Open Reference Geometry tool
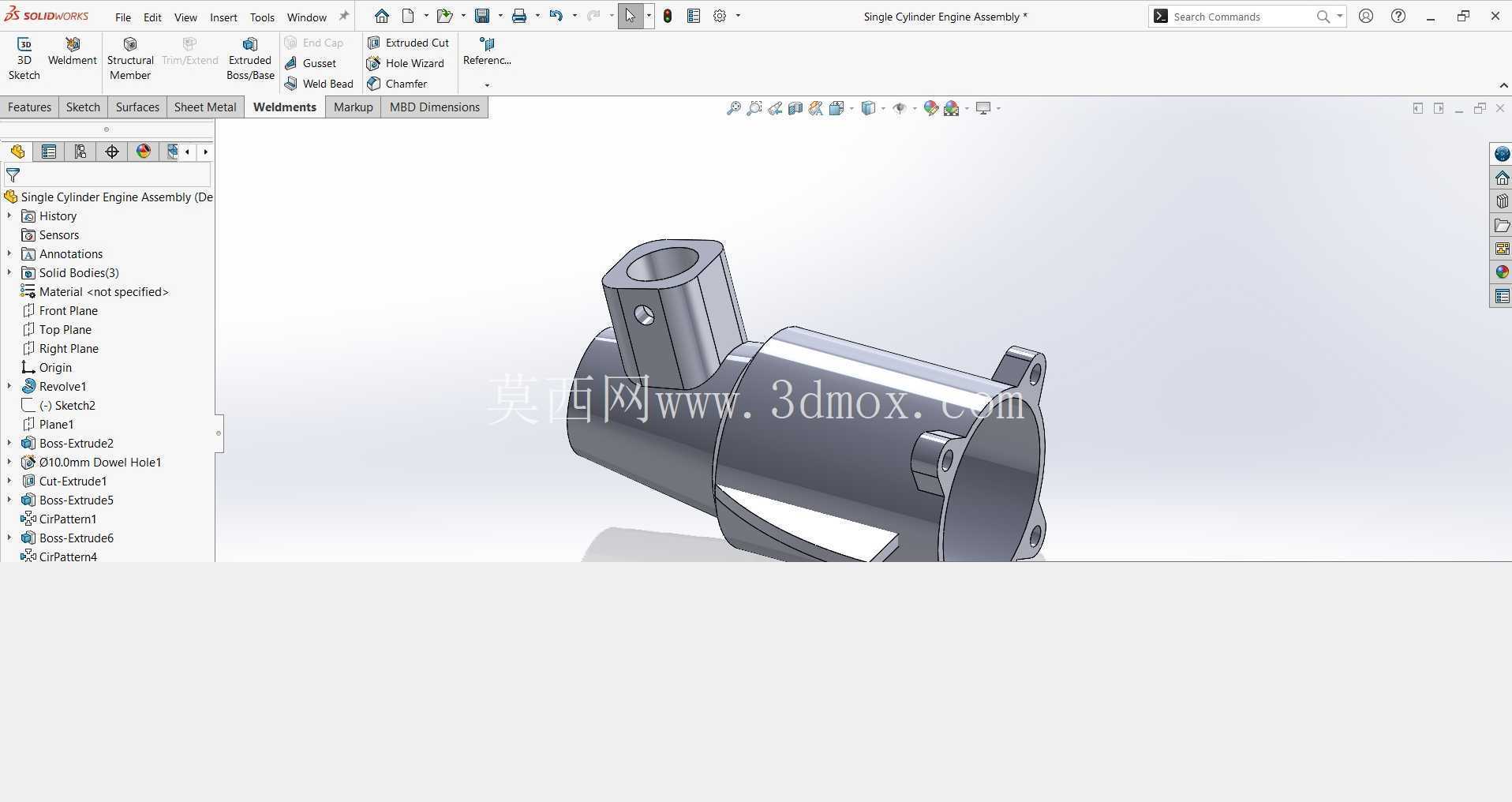1512x802 pixels. click(x=487, y=51)
